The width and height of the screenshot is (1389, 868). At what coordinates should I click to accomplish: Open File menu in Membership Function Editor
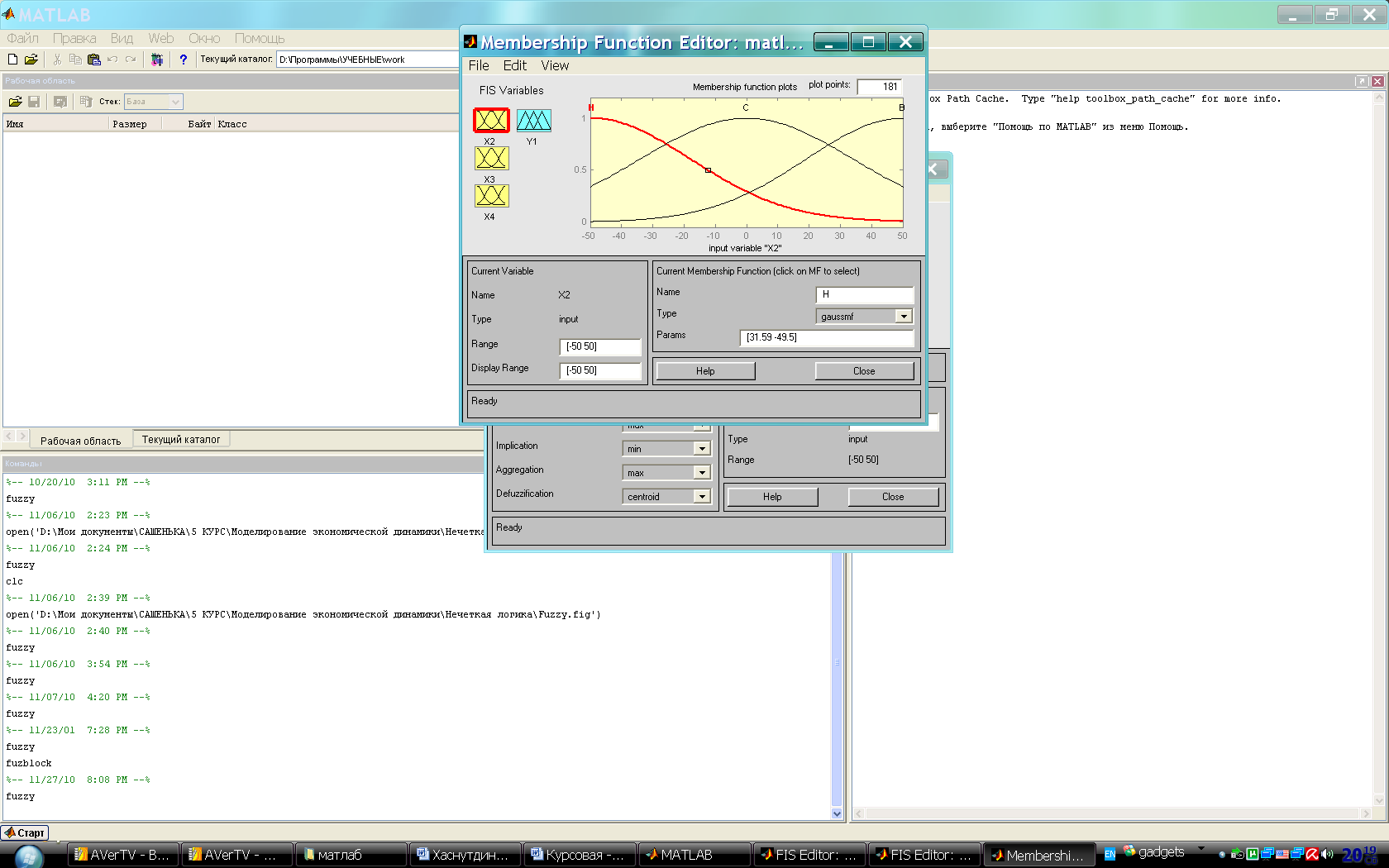479,65
